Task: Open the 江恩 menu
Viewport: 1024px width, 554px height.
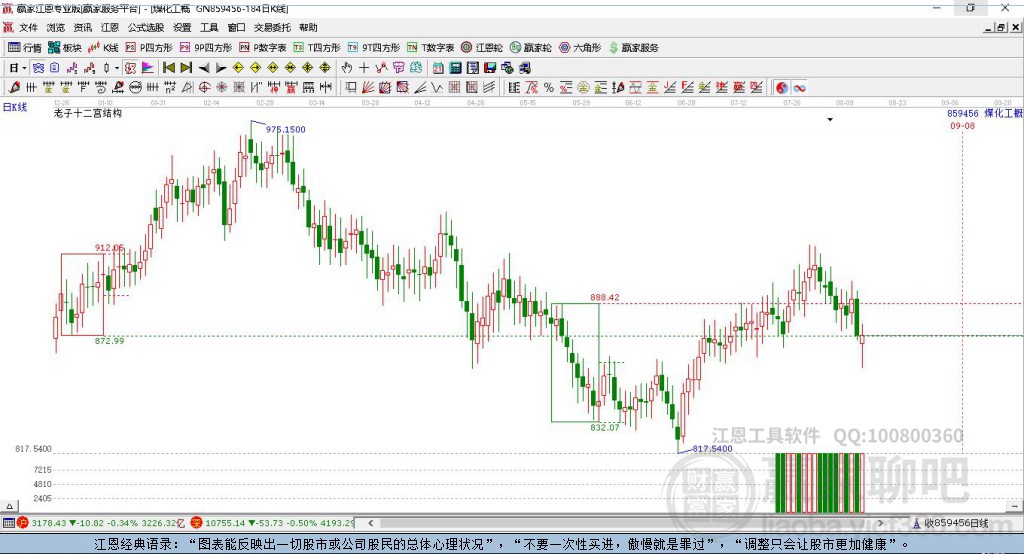Action: 110,27
